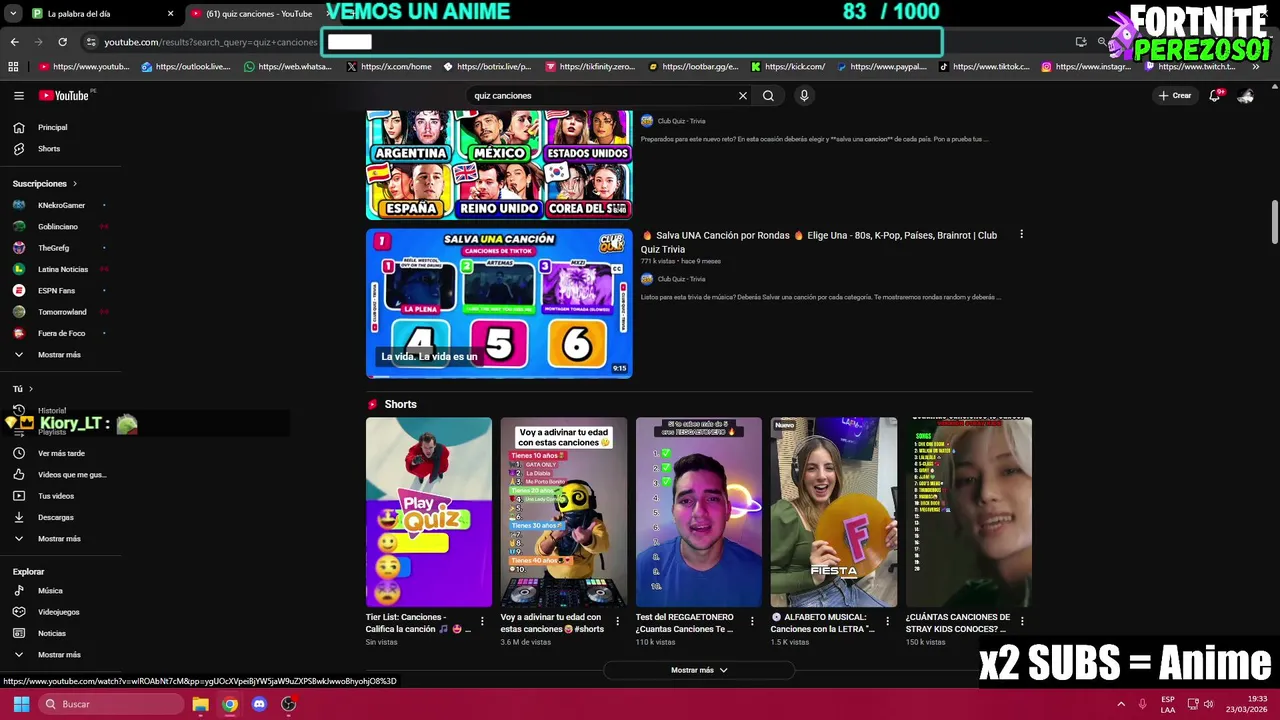This screenshot has width=1280, height=720.
Task: Open the Chrome apps grid in bookmarks bar
Action: tap(13, 67)
